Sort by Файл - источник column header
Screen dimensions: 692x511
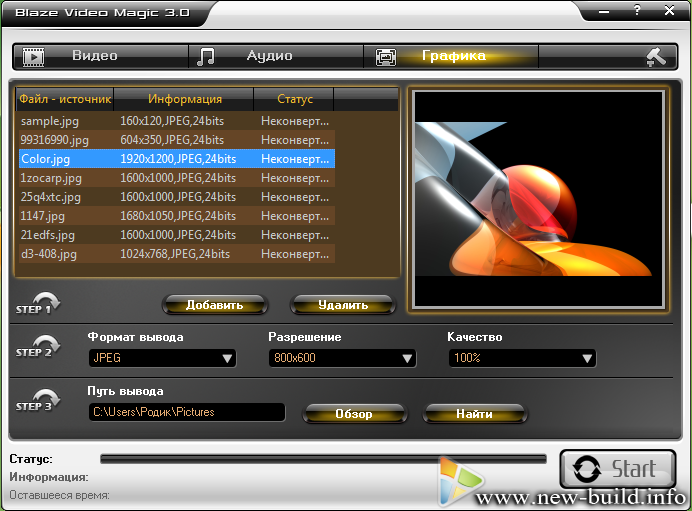[65, 99]
